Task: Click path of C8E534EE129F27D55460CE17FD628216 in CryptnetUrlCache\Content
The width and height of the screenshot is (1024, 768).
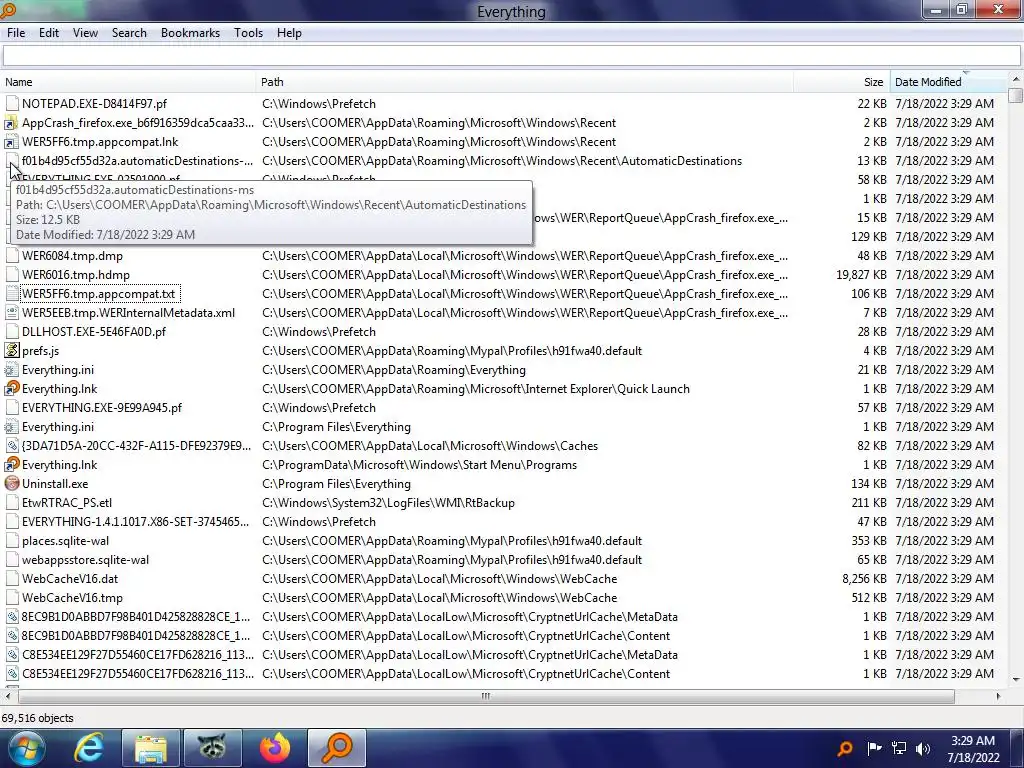Action: [466, 674]
